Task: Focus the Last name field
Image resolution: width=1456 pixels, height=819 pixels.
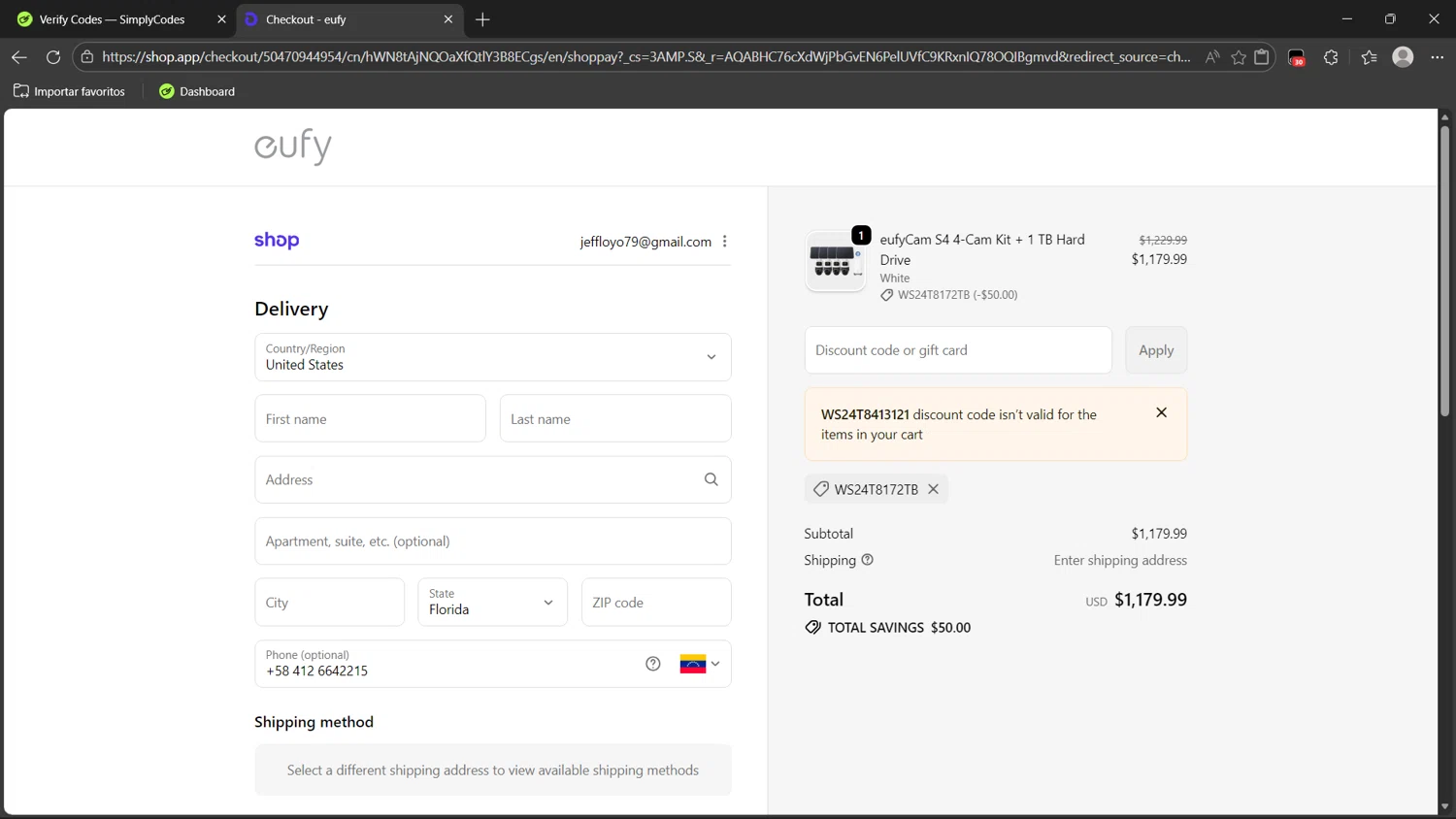Action: pos(615,418)
